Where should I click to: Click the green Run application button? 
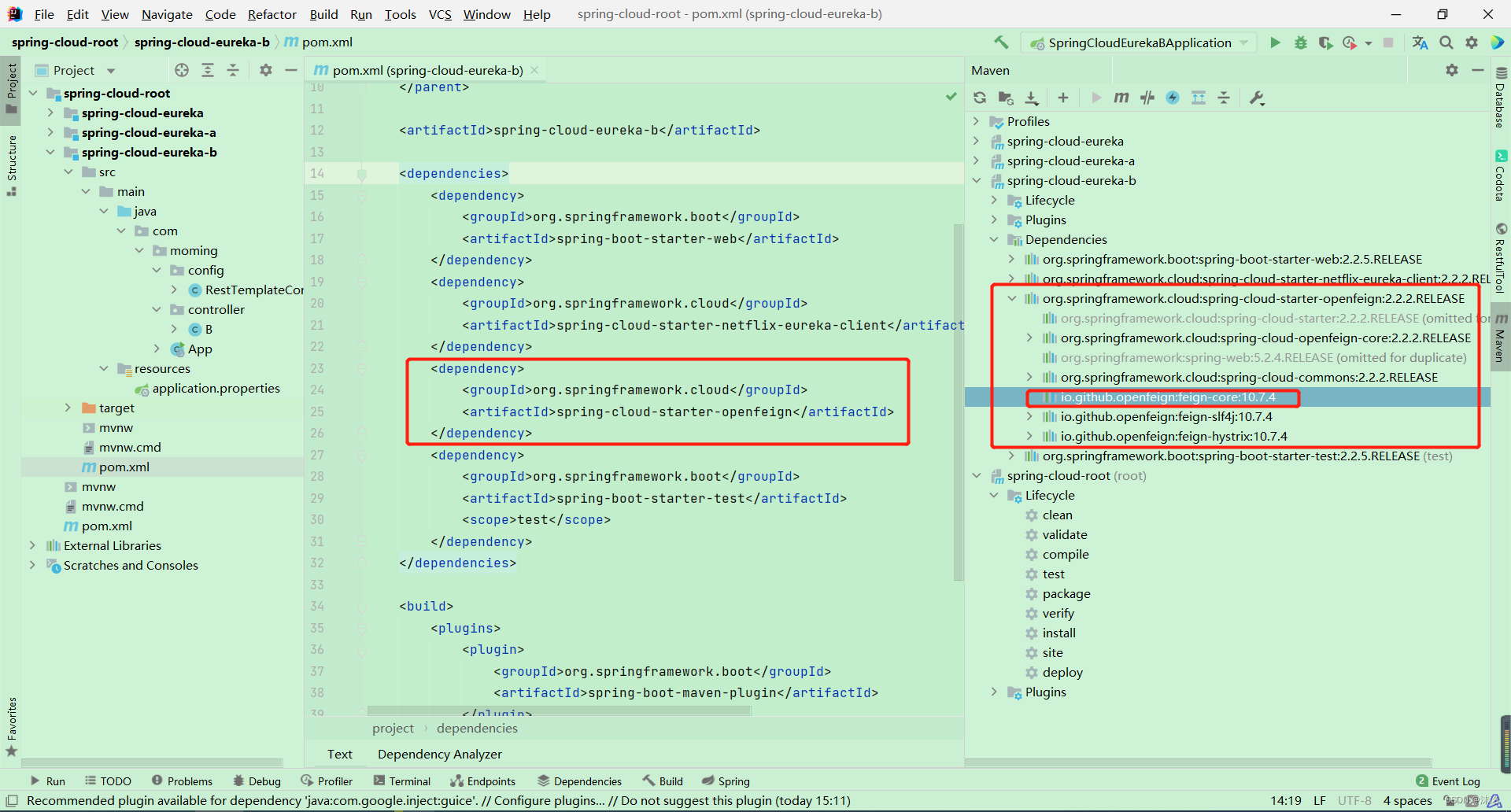(x=1275, y=42)
